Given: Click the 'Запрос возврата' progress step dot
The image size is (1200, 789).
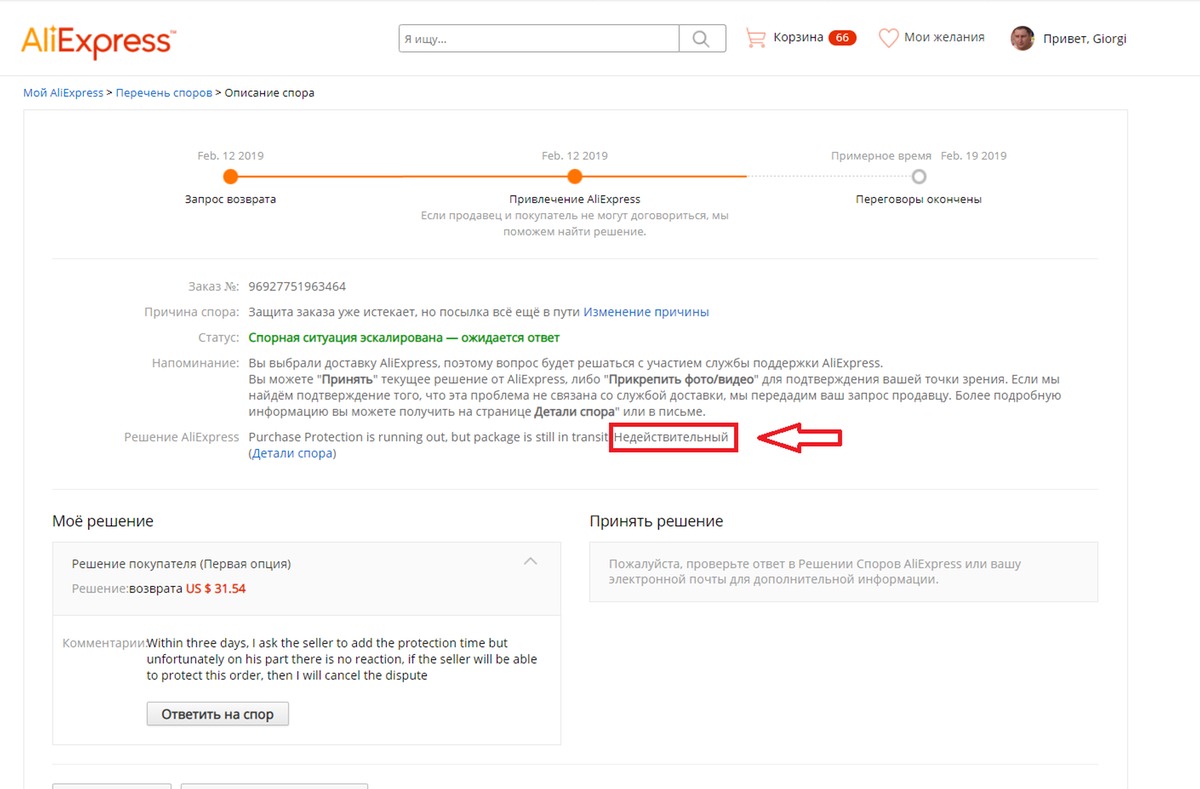Looking at the screenshot, I should pos(230,177).
